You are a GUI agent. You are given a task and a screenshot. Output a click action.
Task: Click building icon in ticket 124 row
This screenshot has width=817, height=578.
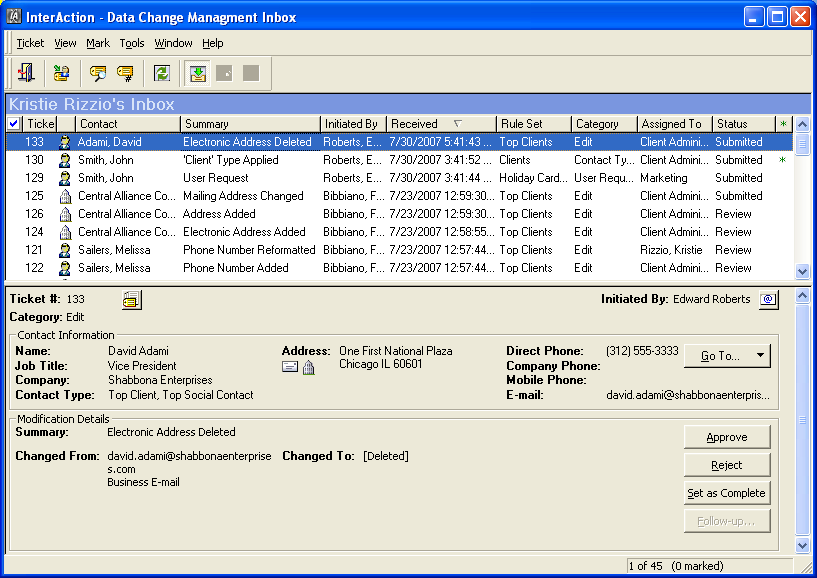[x=65, y=232]
